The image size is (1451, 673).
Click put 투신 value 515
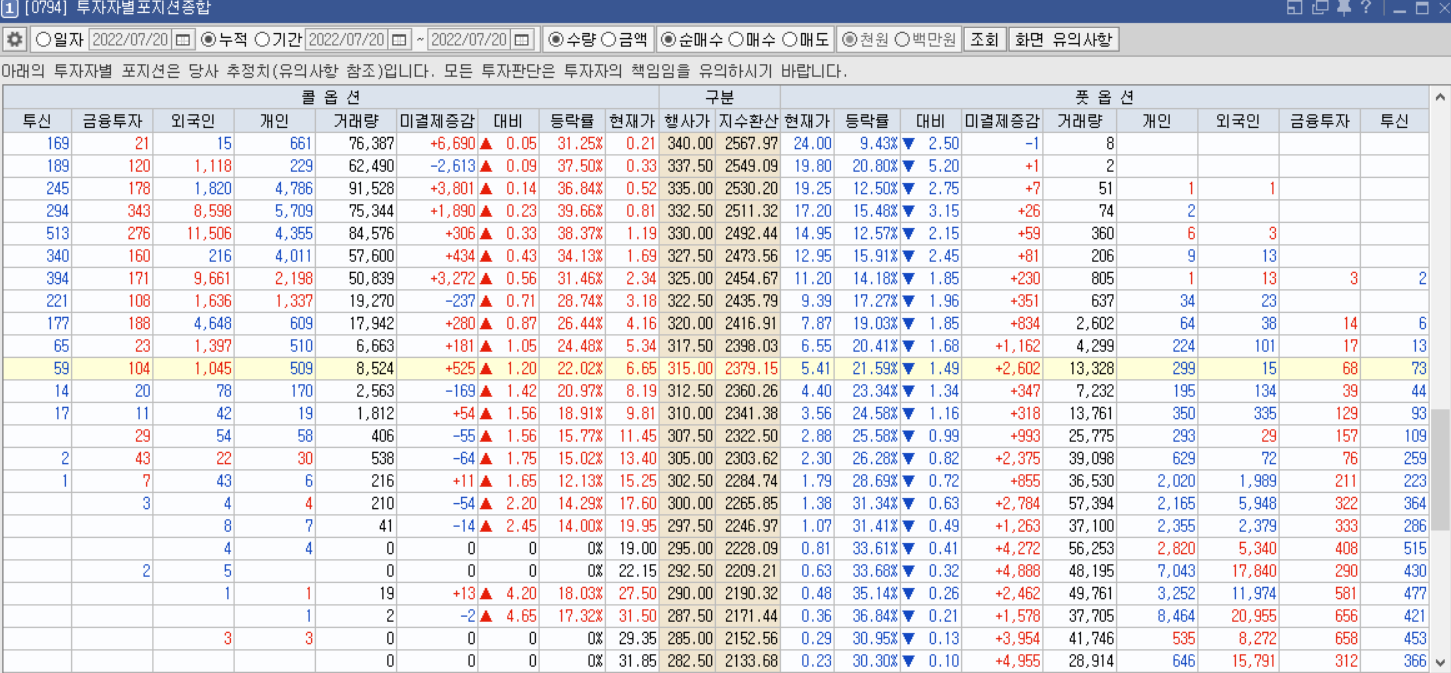pyautogui.click(x=1395, y=548)
